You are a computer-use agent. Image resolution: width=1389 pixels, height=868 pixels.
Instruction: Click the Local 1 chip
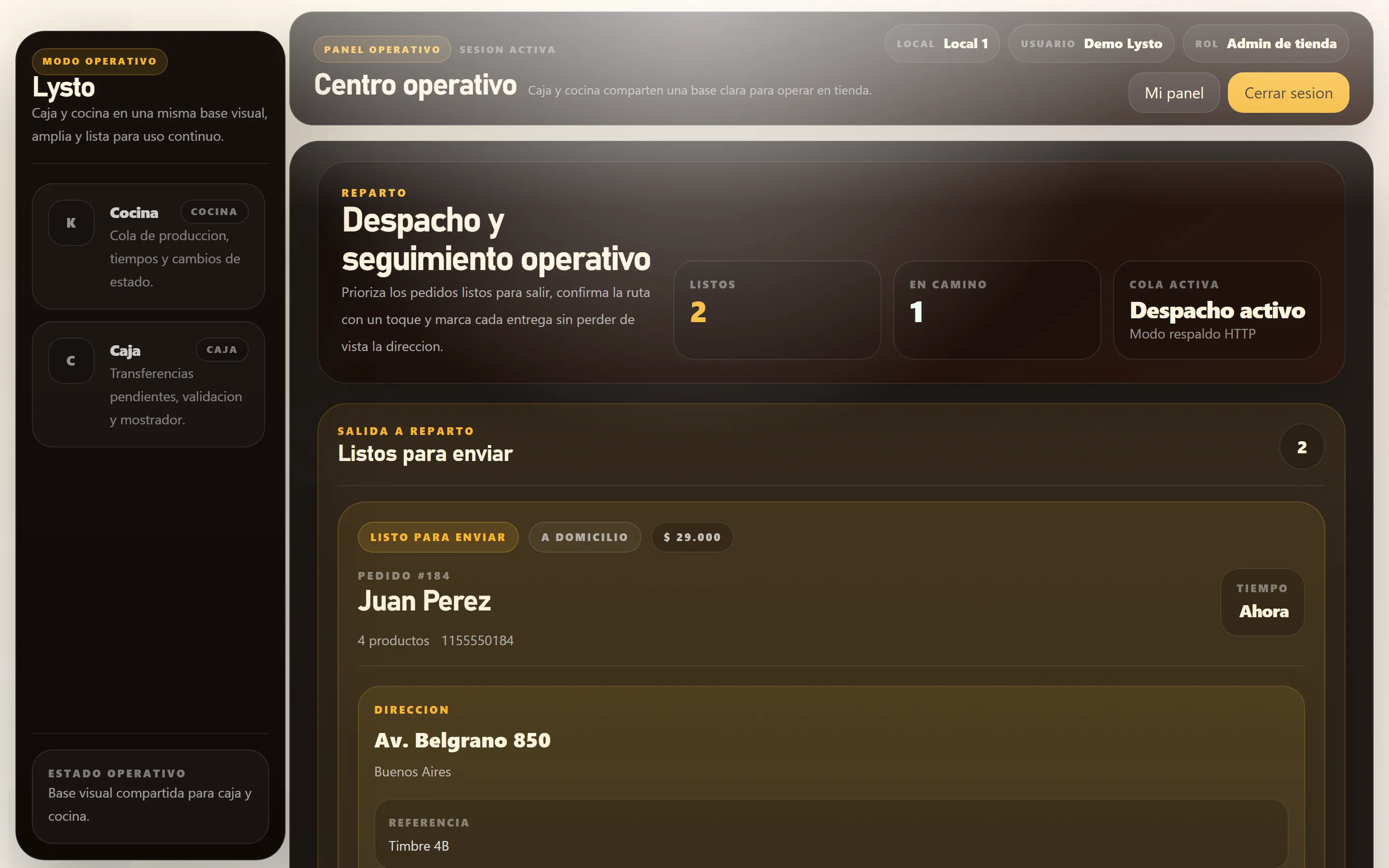click(x=942, y=43)
